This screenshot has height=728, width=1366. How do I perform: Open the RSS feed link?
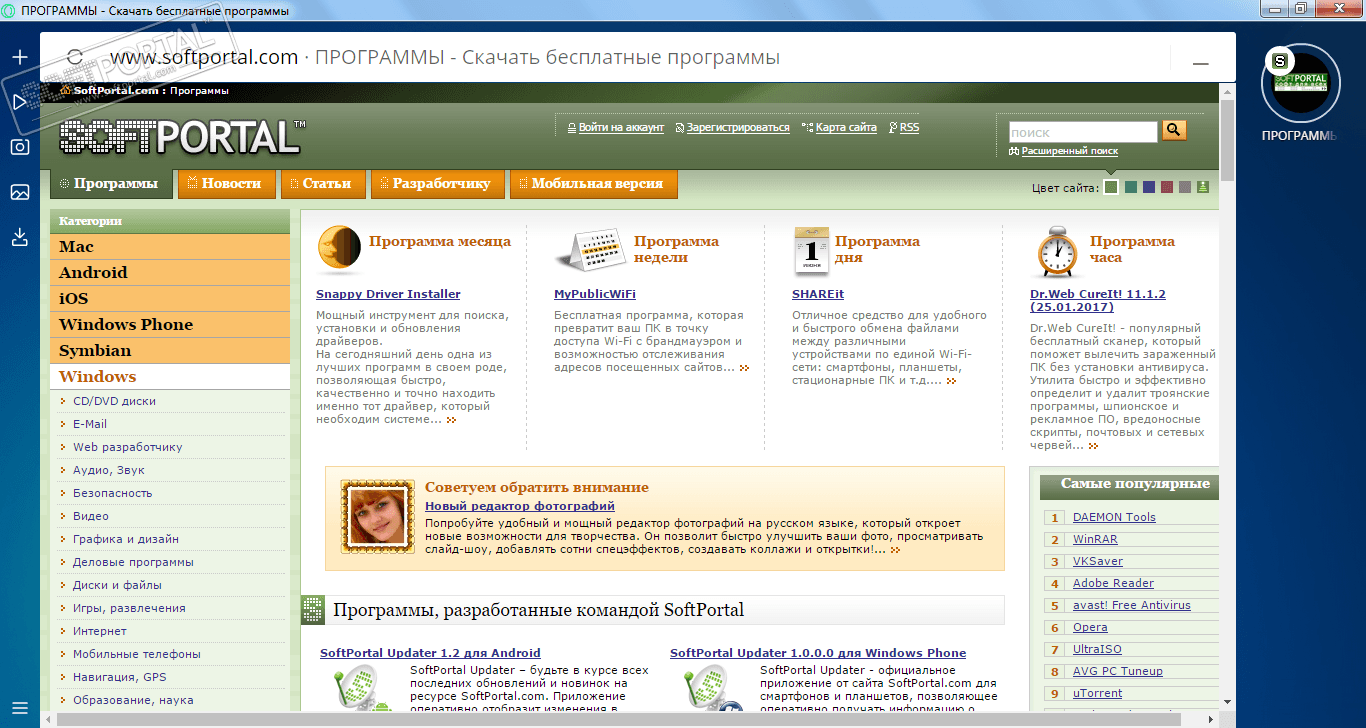point(909,128)
